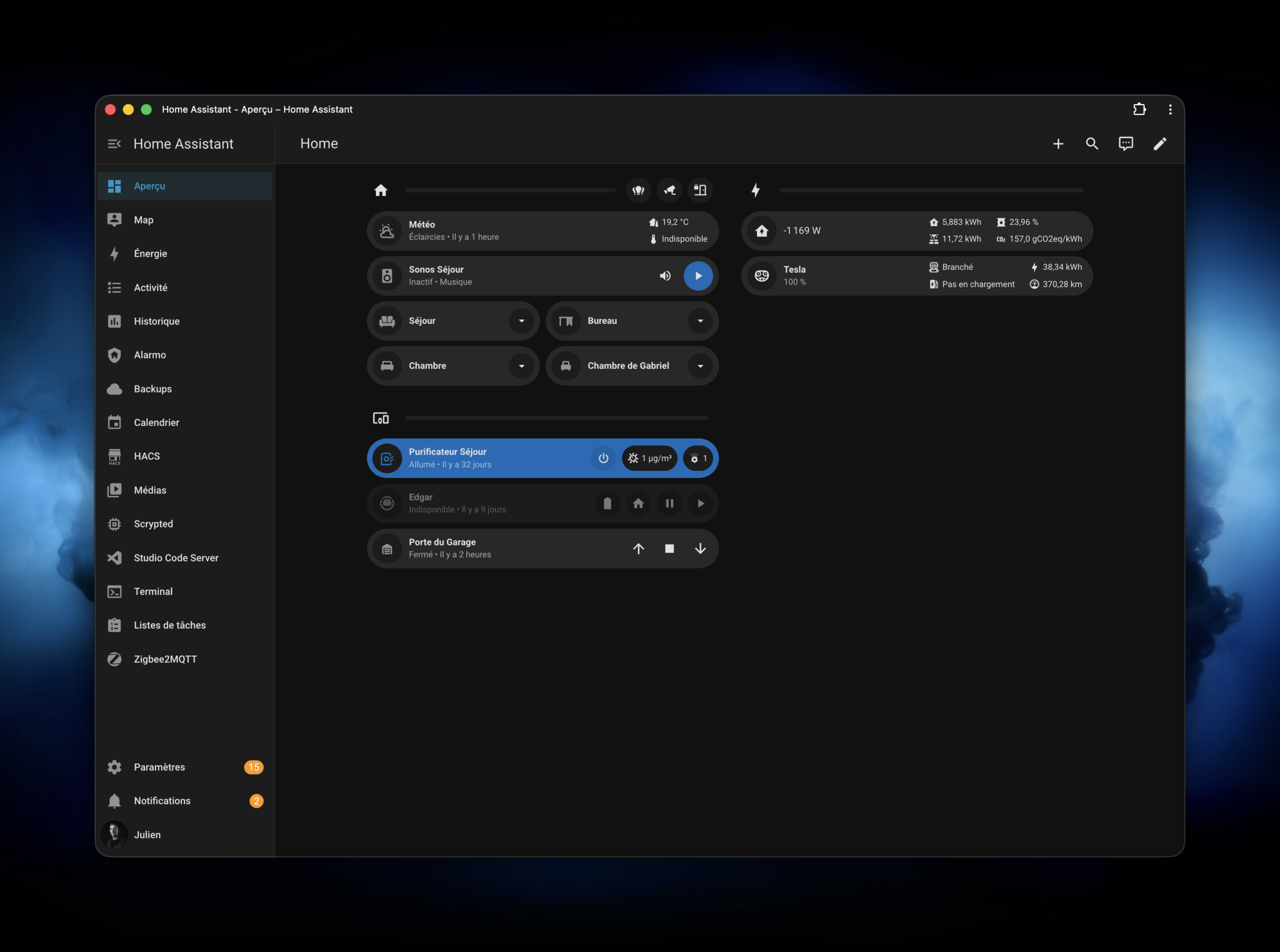Click the -1 169 W power card
Viewport: 1280px width, 952px height.
point(917,230)
